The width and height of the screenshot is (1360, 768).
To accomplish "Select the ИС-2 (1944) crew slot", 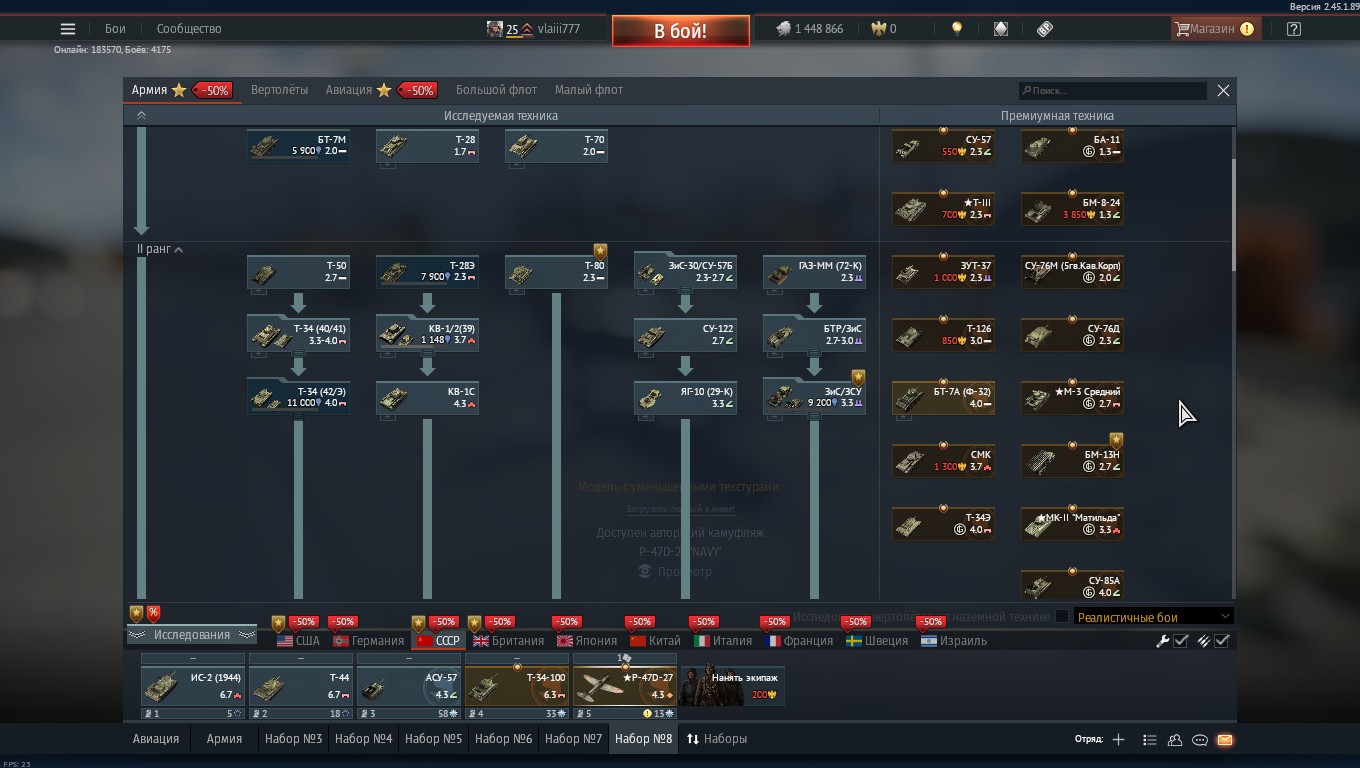I will click(x=193, y=688).
